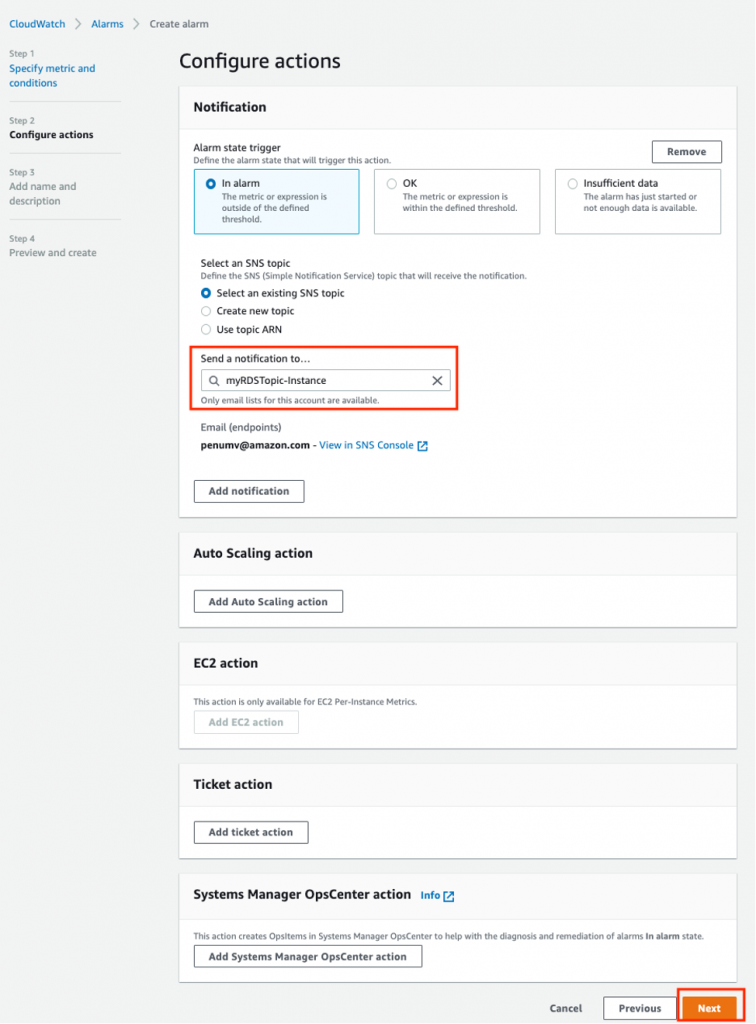Click Add Auto Scaling action
Screen dimensions: 756x1024
point(268,601)
